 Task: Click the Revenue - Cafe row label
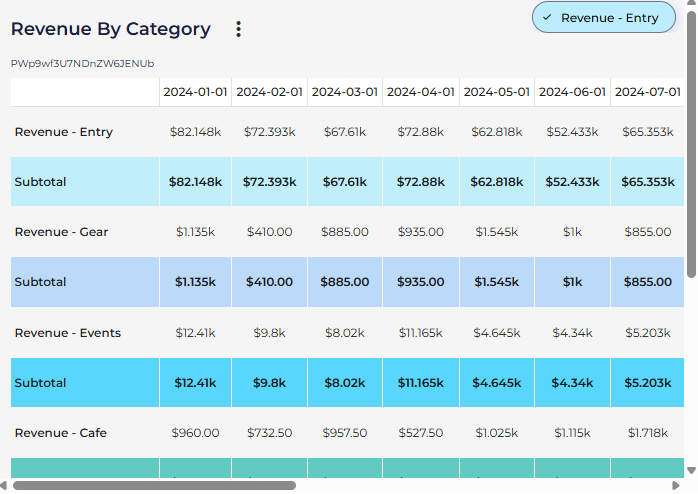[x=60, y=433]
